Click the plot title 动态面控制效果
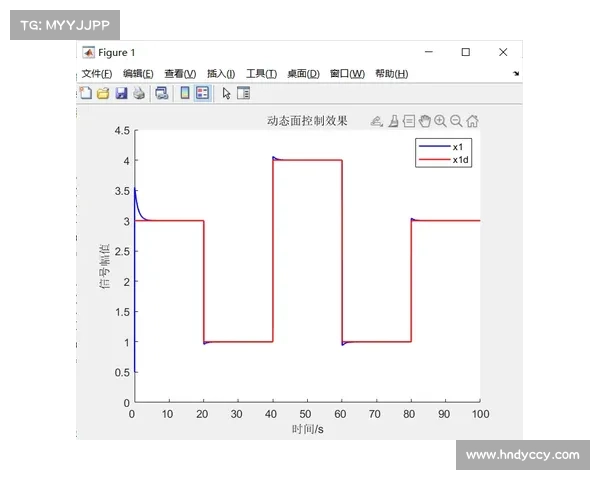Viewport: 600px width, 480px height. (307, 121)
